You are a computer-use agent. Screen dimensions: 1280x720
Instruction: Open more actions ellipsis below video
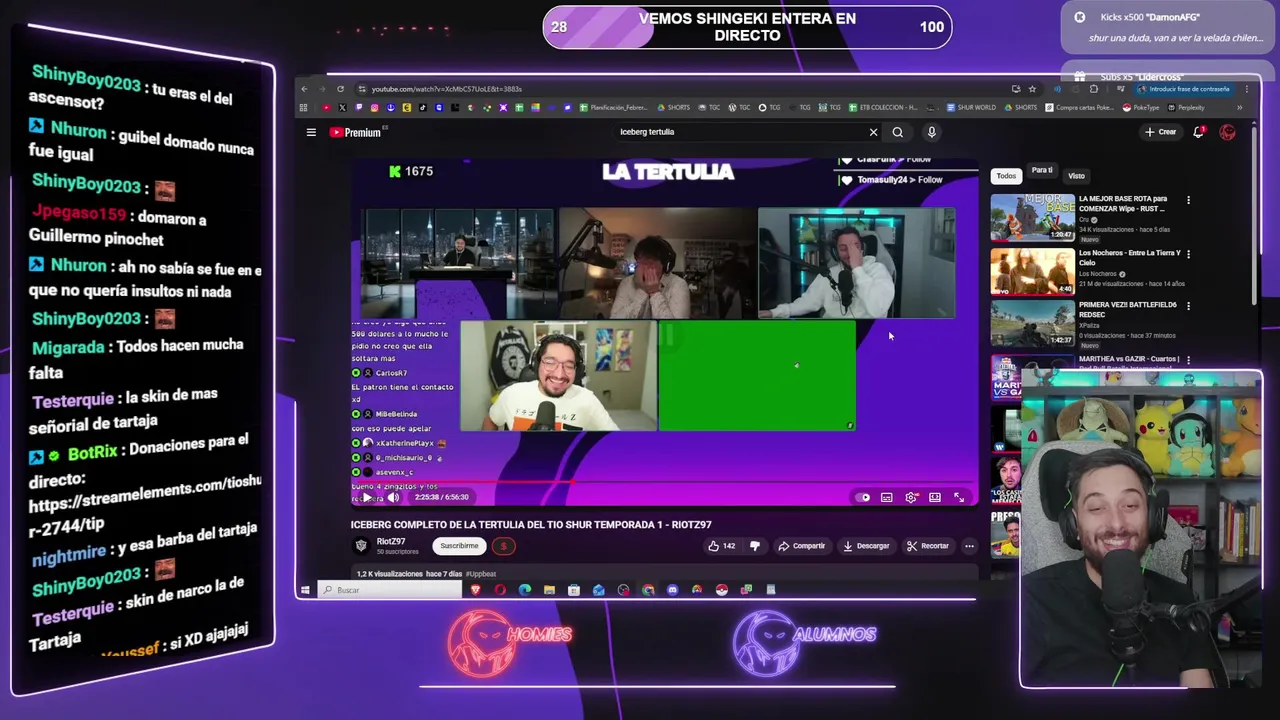coord(969,546)
